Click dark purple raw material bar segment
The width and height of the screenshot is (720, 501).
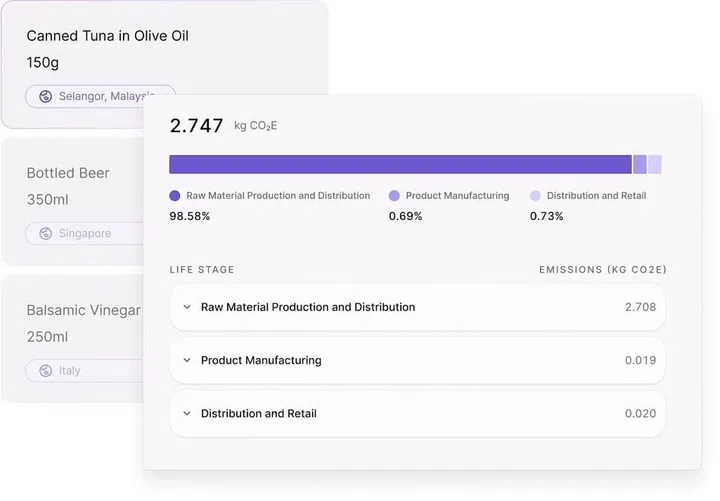(x=400, y=164)
